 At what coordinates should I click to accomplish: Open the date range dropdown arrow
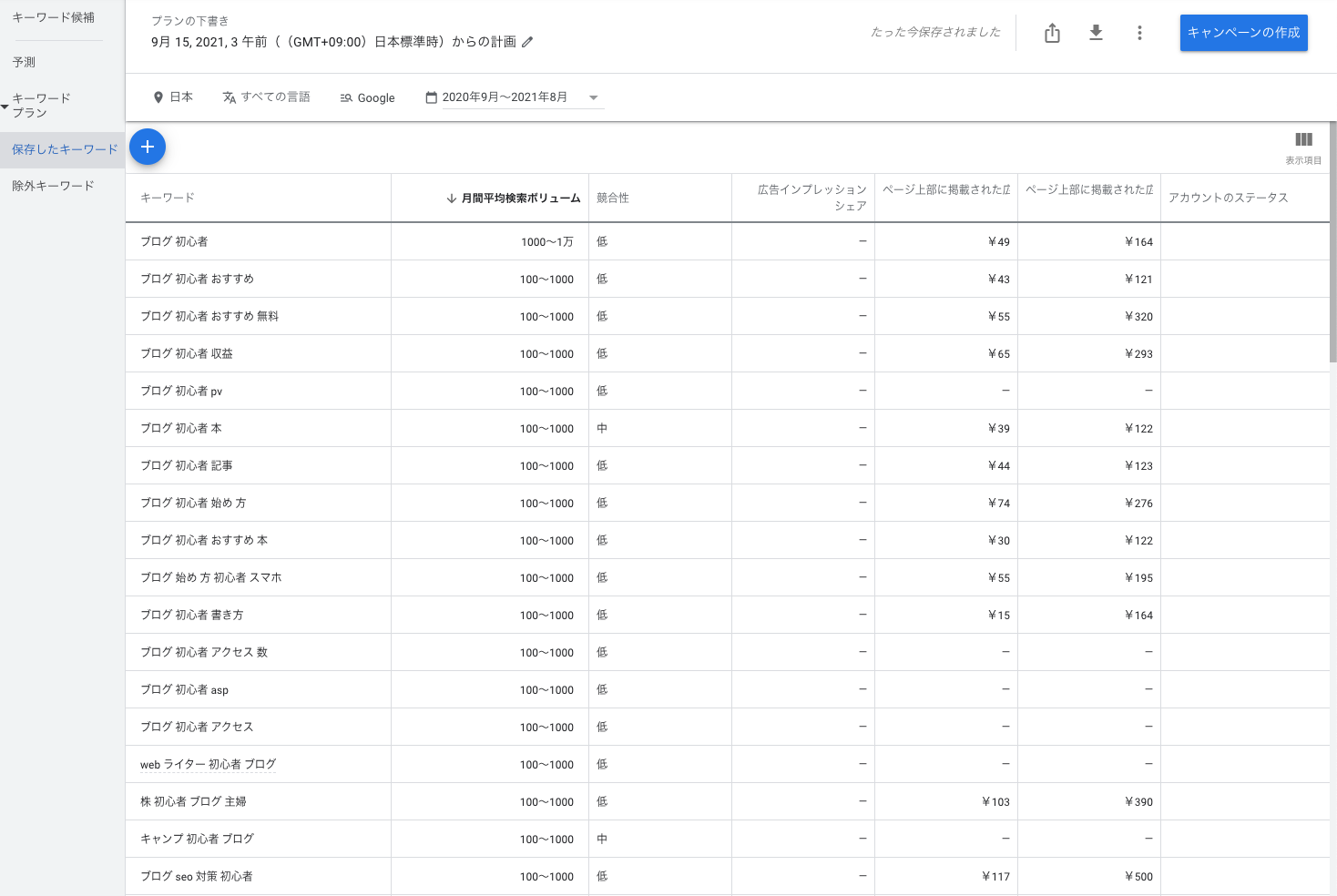[x=594, y=97]
